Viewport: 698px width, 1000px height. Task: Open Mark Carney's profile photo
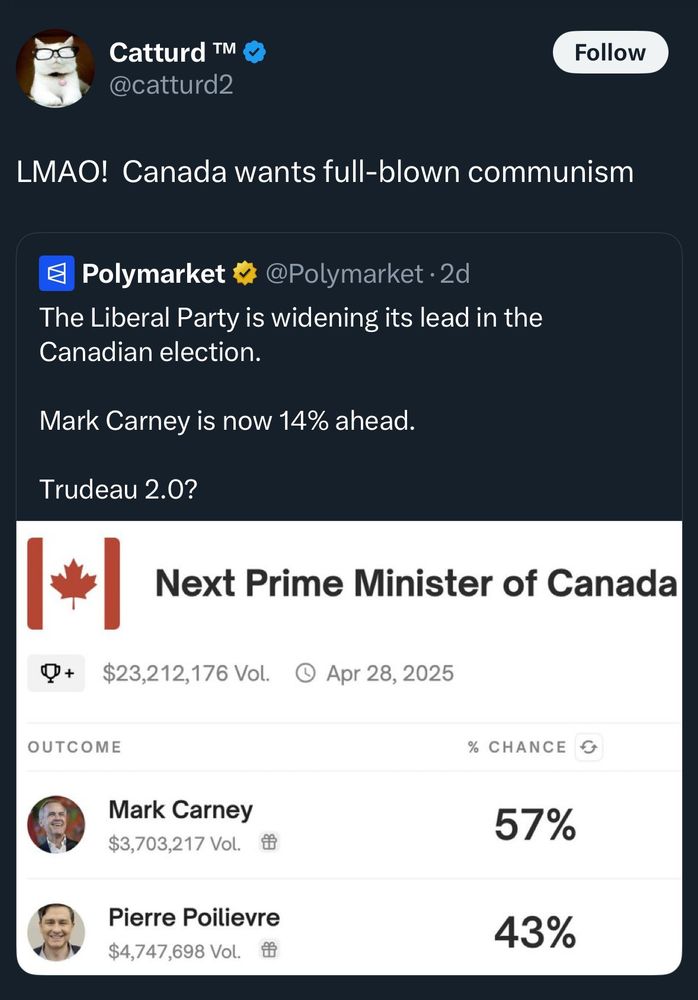56,824
